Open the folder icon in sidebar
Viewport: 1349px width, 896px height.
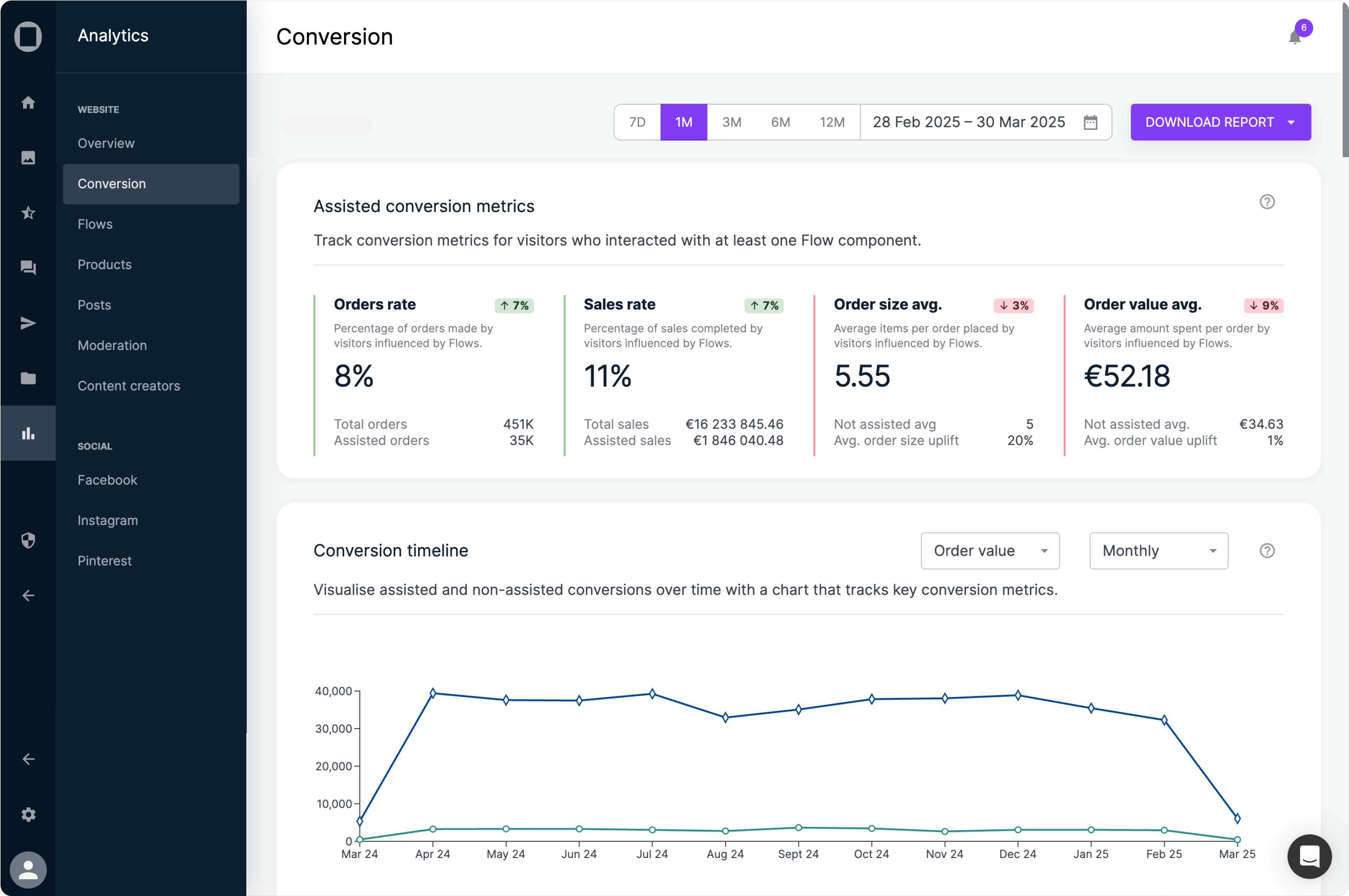(x=28, y=378)
